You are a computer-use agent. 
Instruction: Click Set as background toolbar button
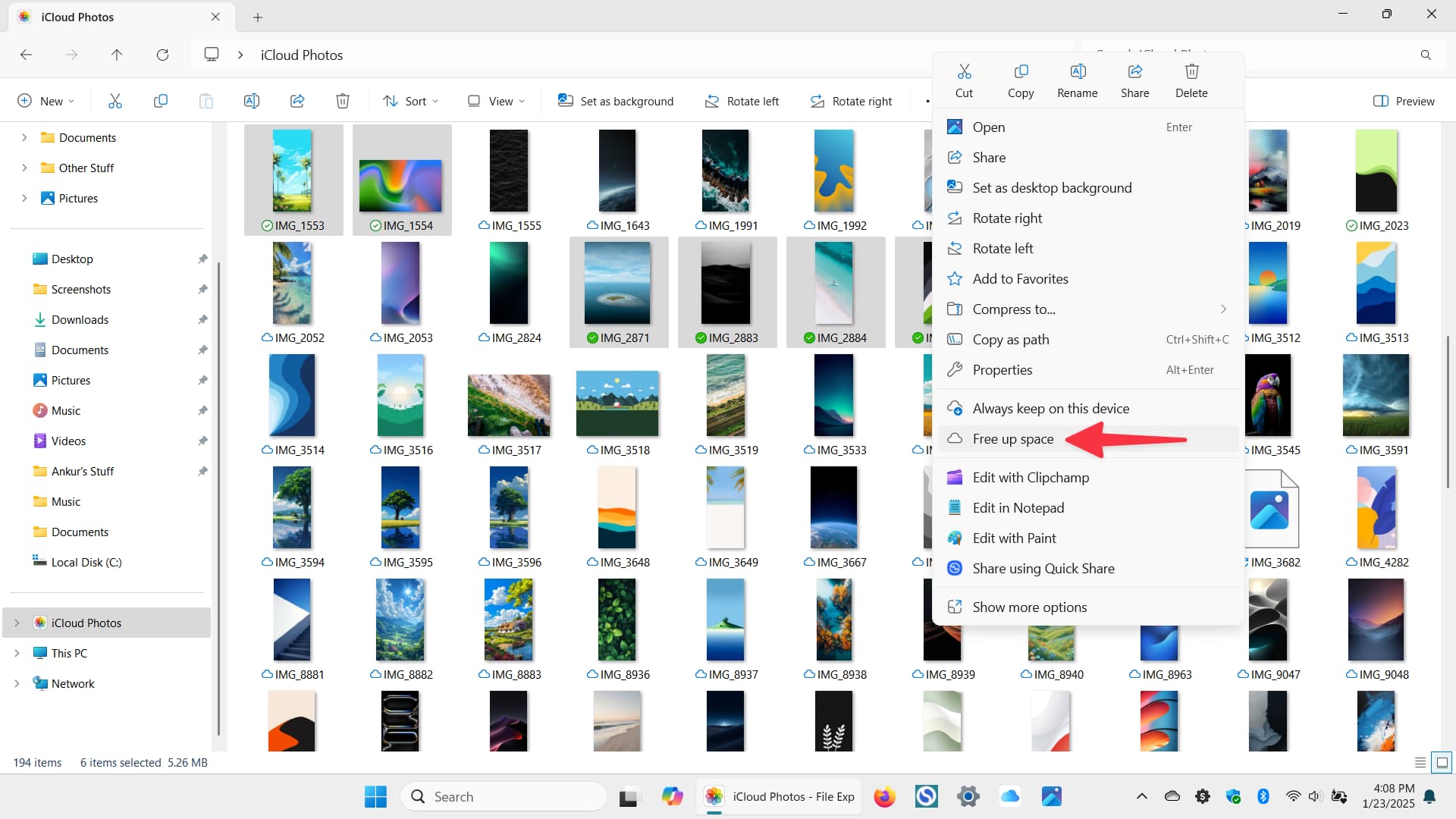616,101
